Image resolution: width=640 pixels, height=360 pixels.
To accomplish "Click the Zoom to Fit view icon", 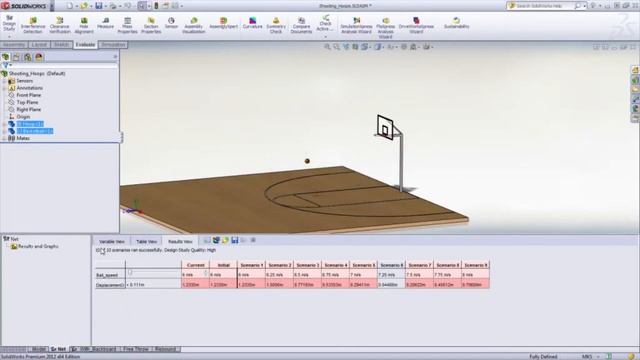I will coord(327,47).
